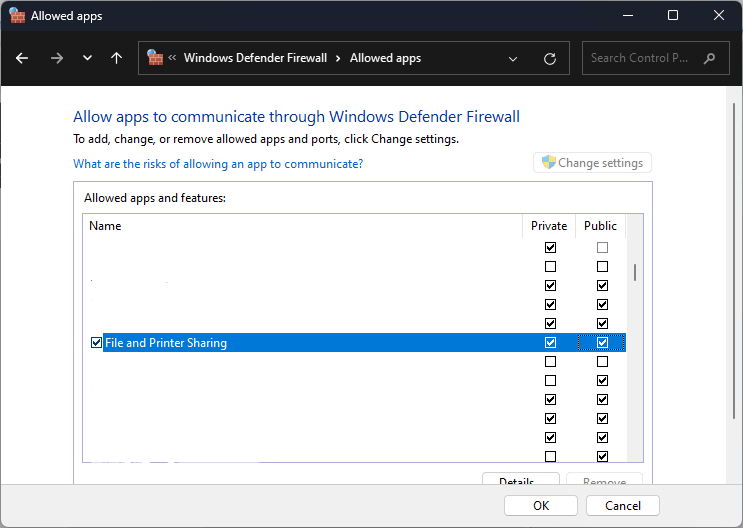This screenshot has height=528, width=743.
Task: Click the Change settings button
Action: tap(592, 163)
